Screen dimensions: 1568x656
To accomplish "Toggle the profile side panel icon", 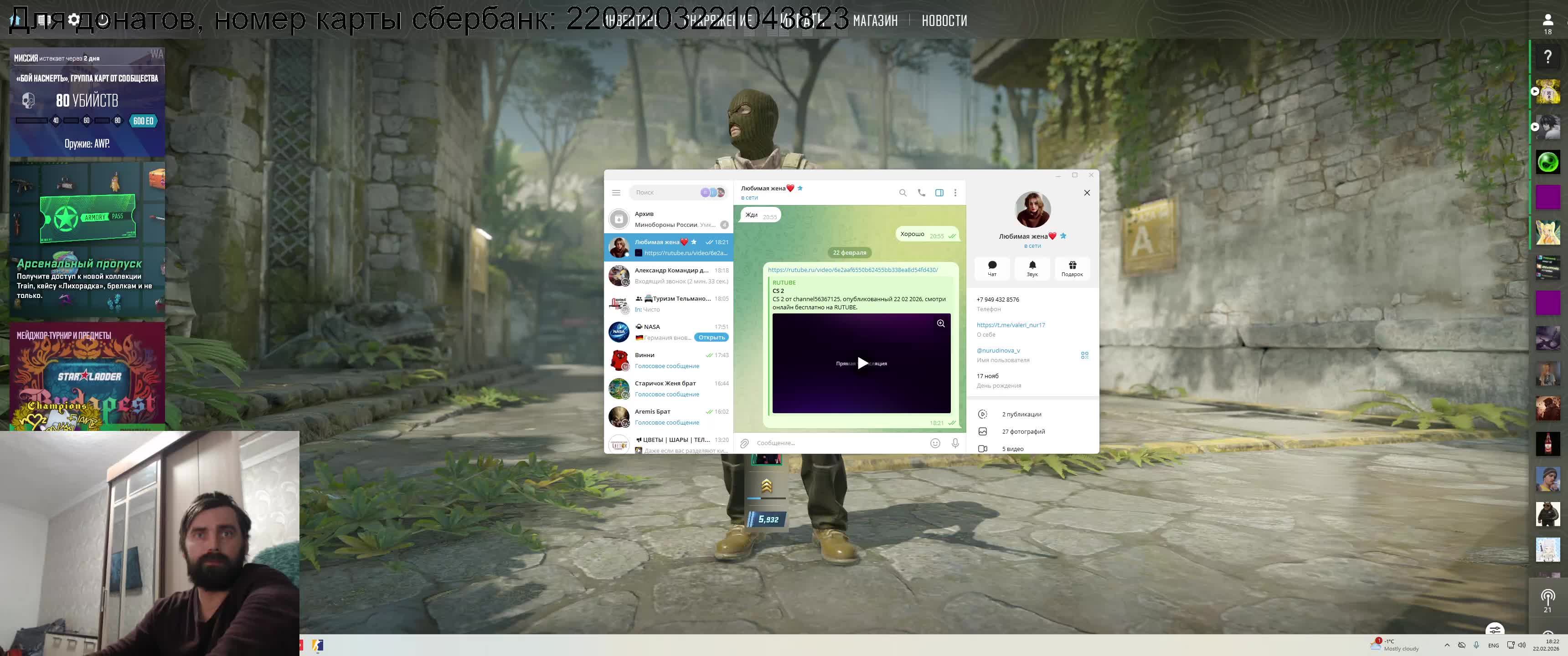I will tap(939, 193).
